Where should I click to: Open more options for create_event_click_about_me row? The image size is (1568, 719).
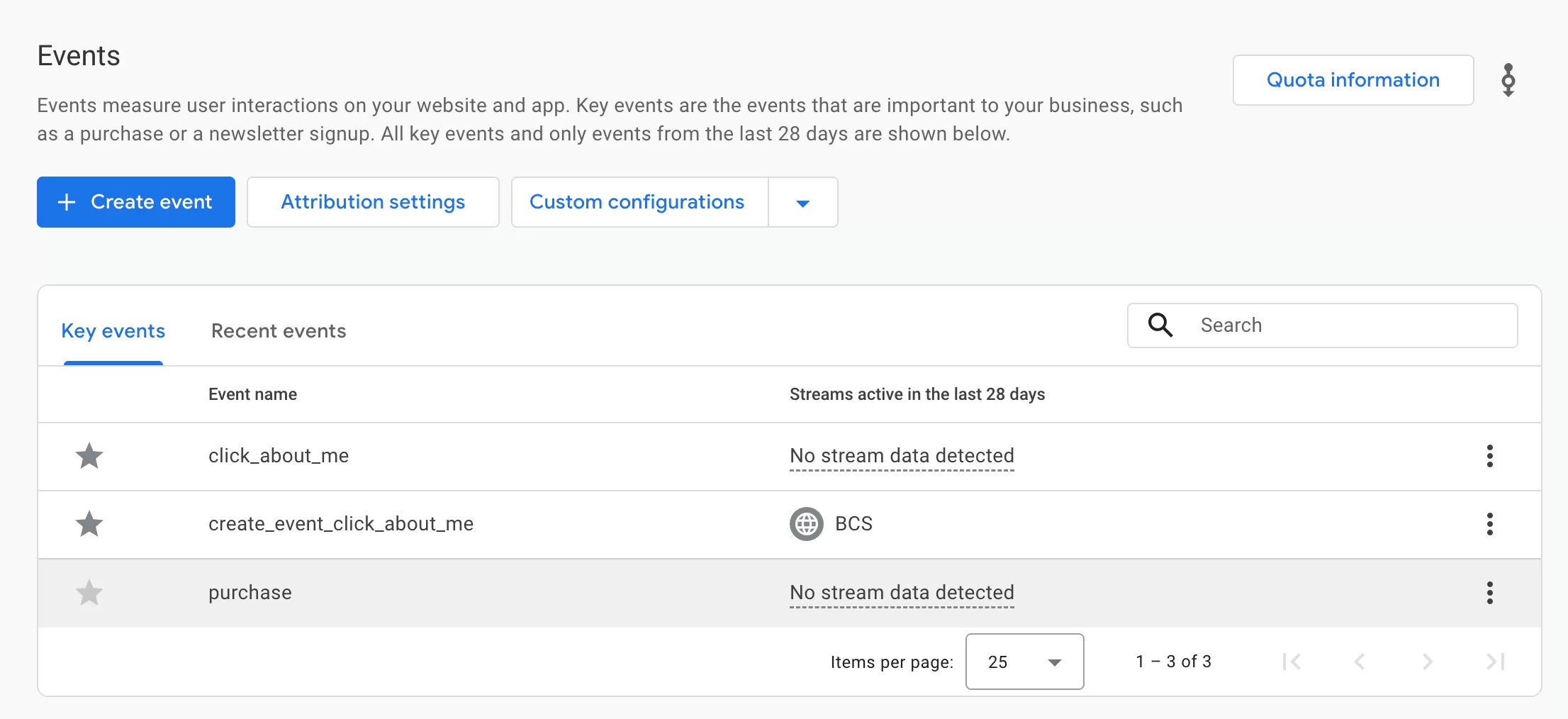coord(1489,524)
